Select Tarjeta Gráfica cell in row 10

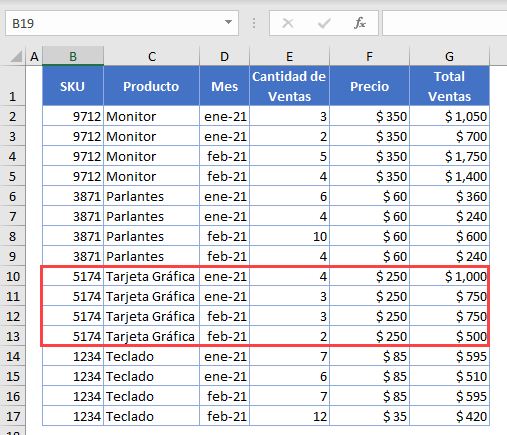click(x=152, y=276)
